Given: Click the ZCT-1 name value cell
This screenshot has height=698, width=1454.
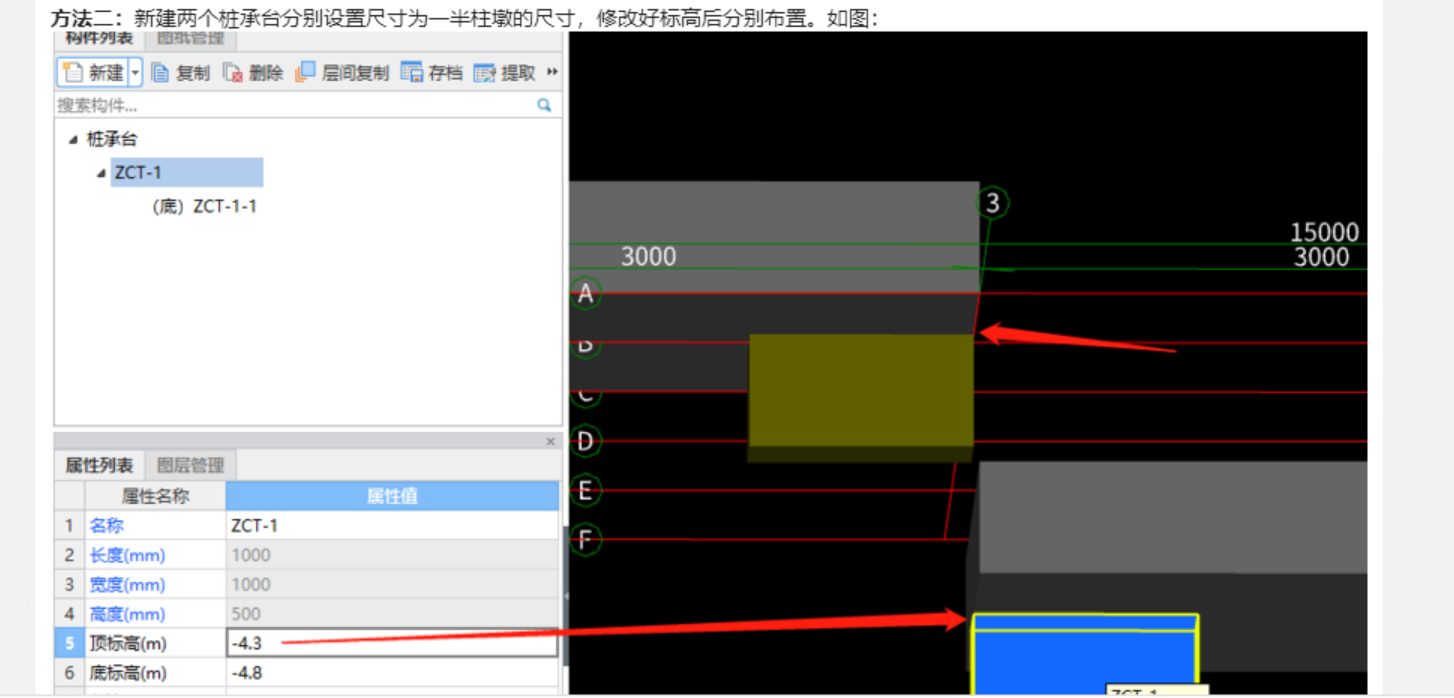Looking at the screenshot, I should click(392, 525).
